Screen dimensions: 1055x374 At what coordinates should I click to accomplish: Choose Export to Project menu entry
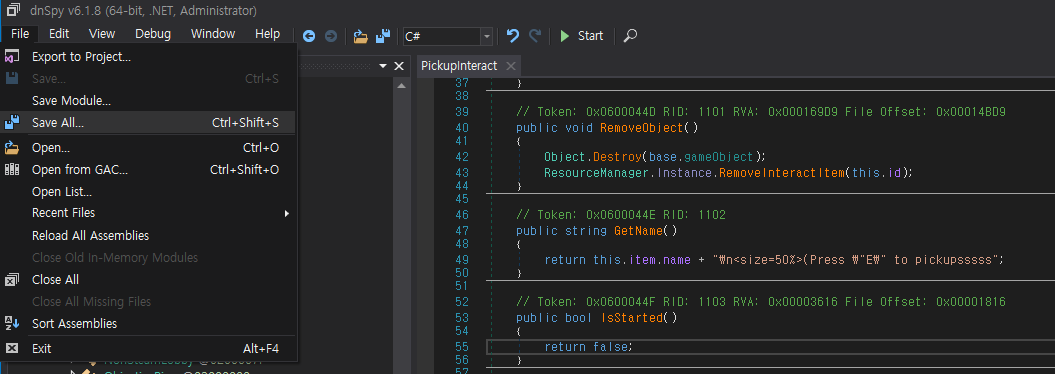[x=147, y=57]
